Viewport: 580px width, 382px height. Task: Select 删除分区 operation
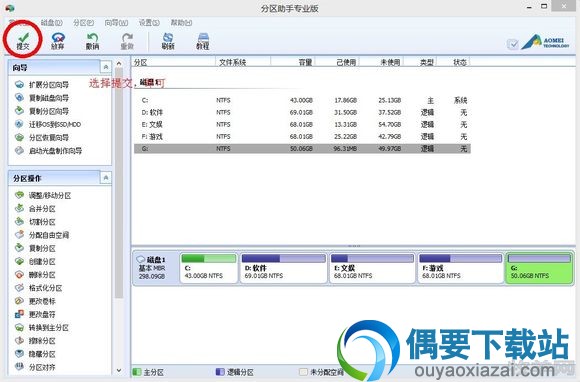click(35, 275)
